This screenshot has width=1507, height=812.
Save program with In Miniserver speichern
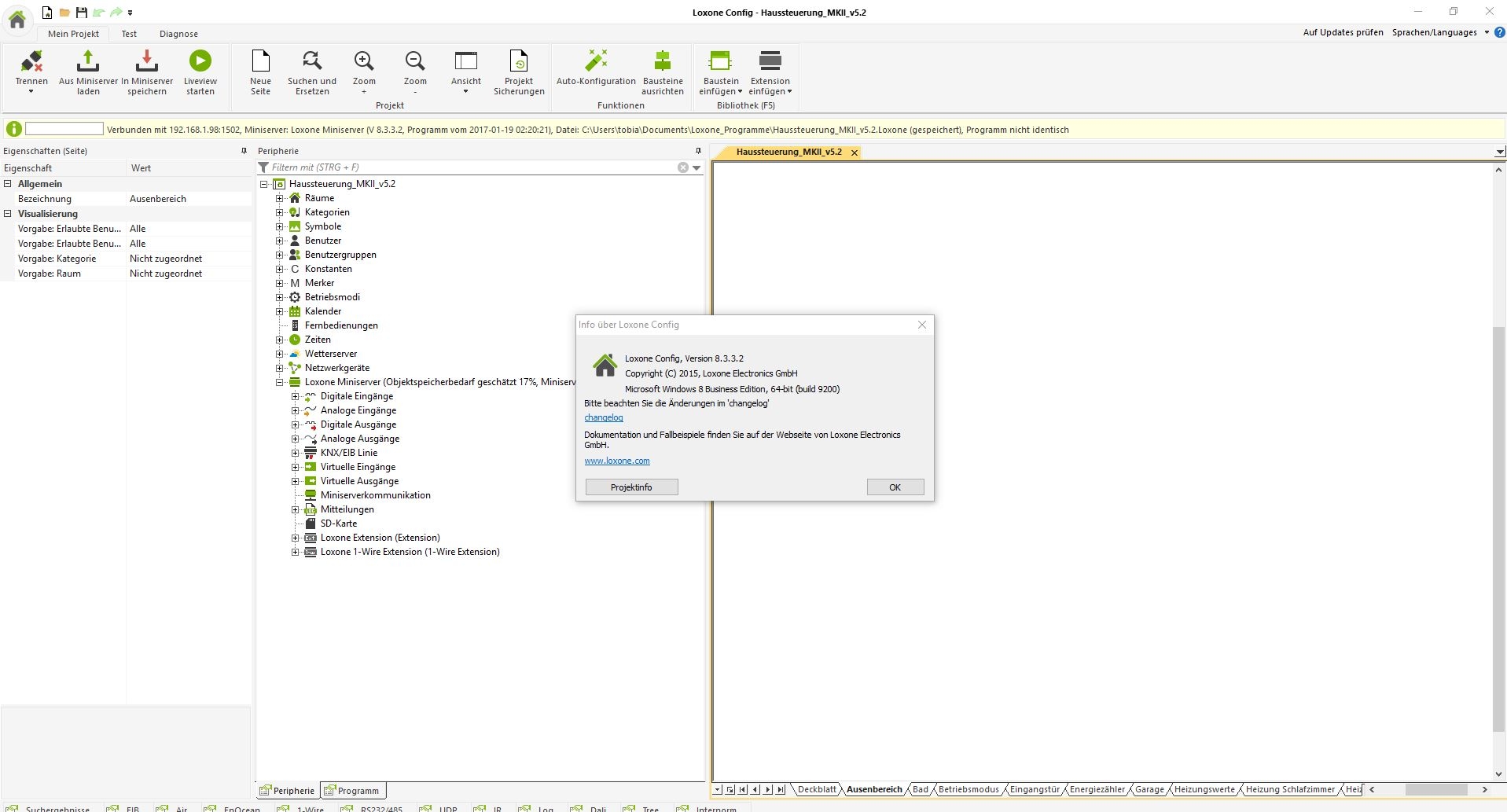point(147,72)
